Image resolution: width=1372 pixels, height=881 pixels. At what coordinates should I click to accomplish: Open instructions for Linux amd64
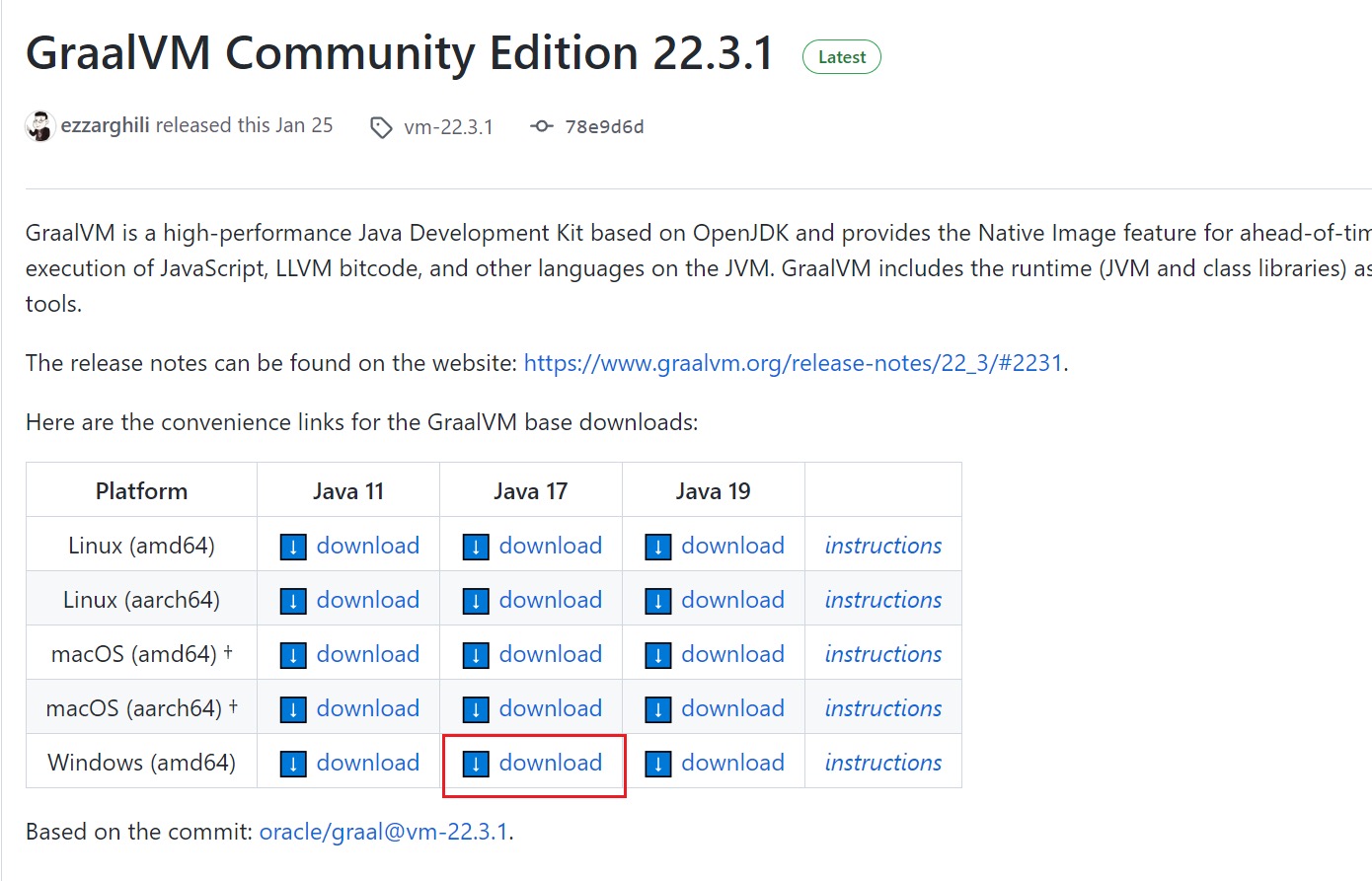[882, 546]
